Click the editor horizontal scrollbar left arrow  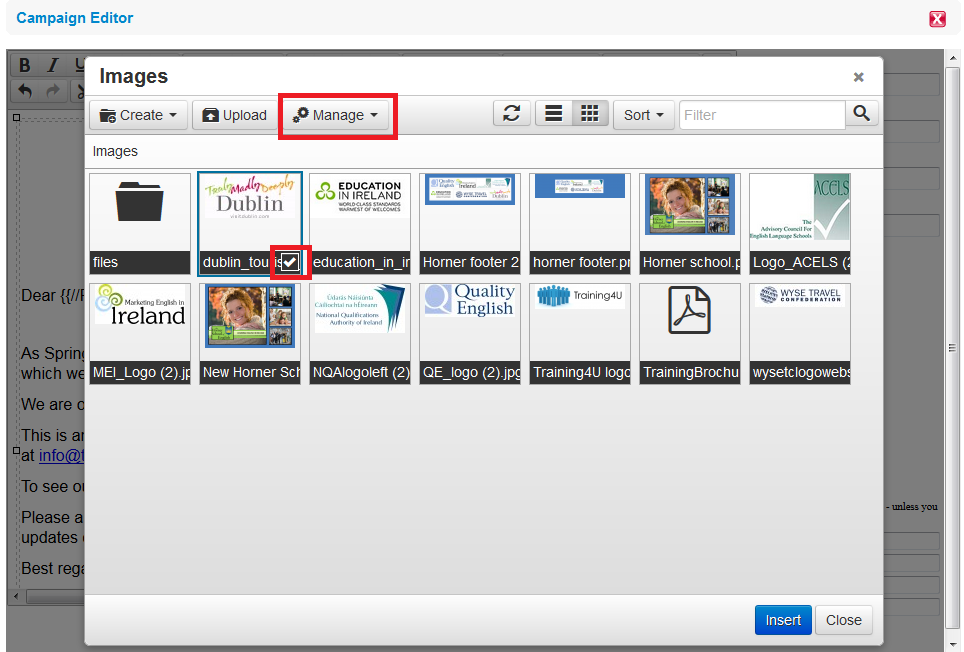tap(16, 596)
